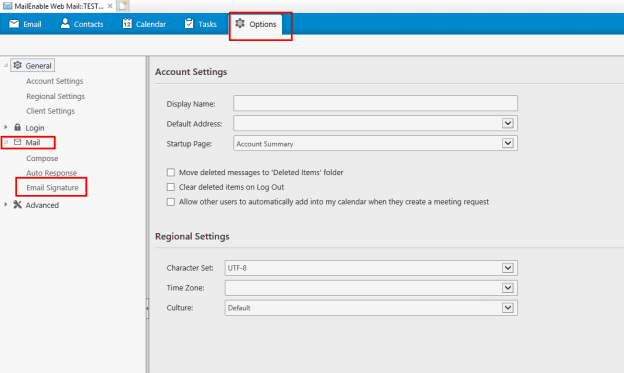Click the Email envelope icon in the navigation bar
624x373 pixels.
14,24
